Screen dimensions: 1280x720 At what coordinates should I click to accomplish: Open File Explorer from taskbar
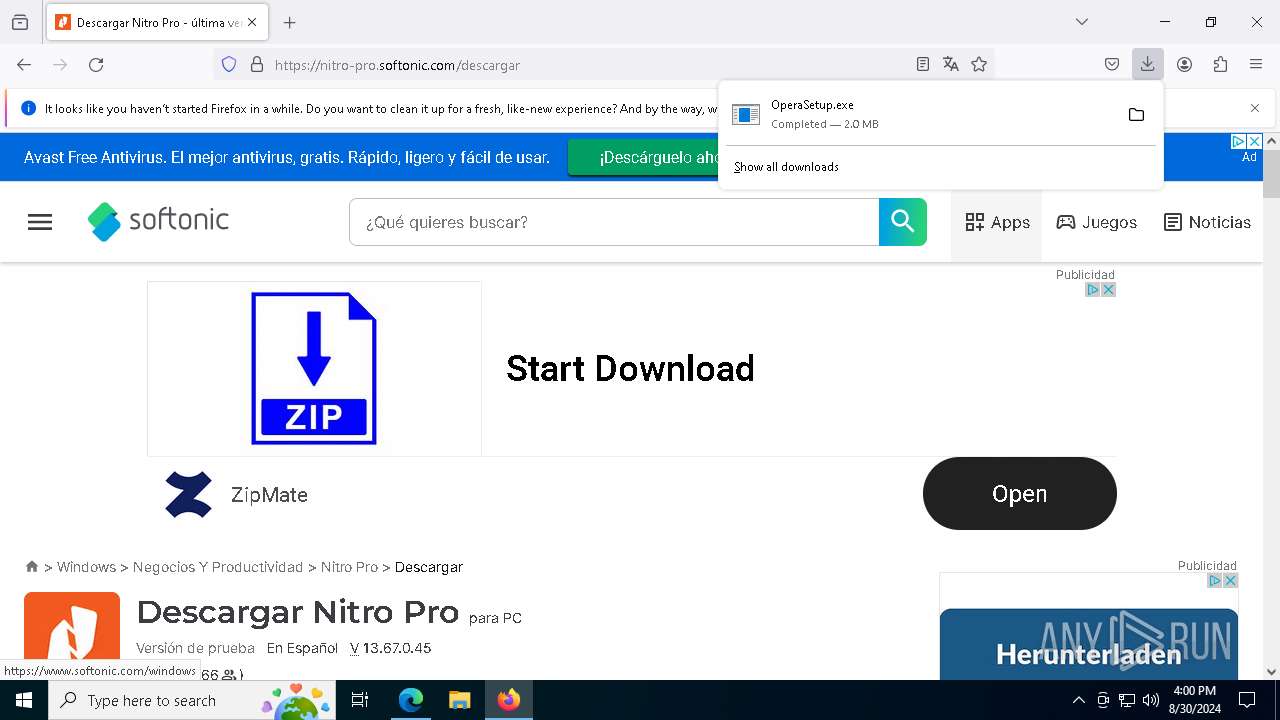pos(459,700)
